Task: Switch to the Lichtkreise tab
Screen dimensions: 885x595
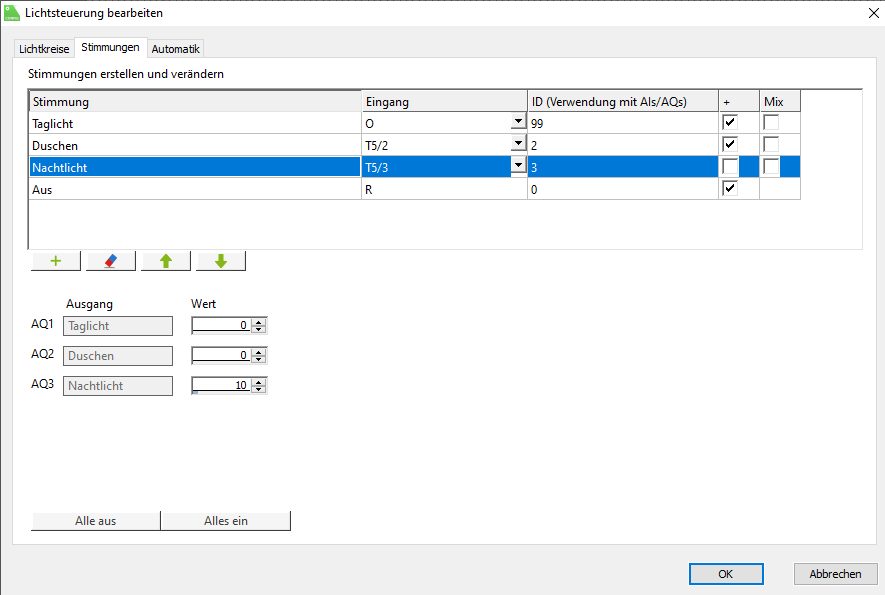Action: coord(44,49)
